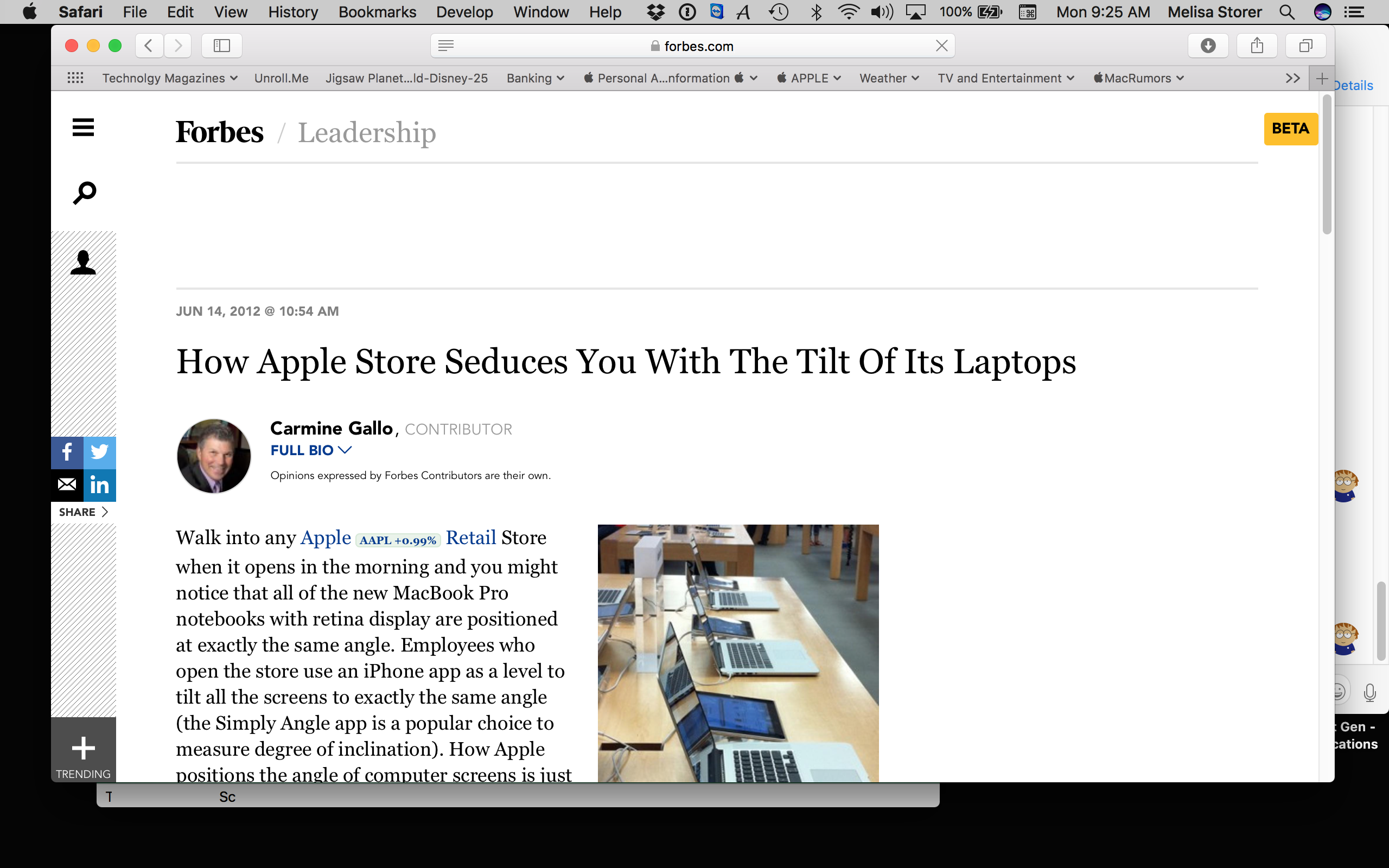The image size is (1389, 868).
Task: Open the Bookmarks menu
Action: click(x=377, y=12)
